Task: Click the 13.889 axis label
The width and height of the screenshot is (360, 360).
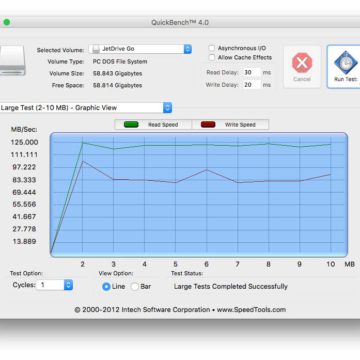Action: (24, 241)
